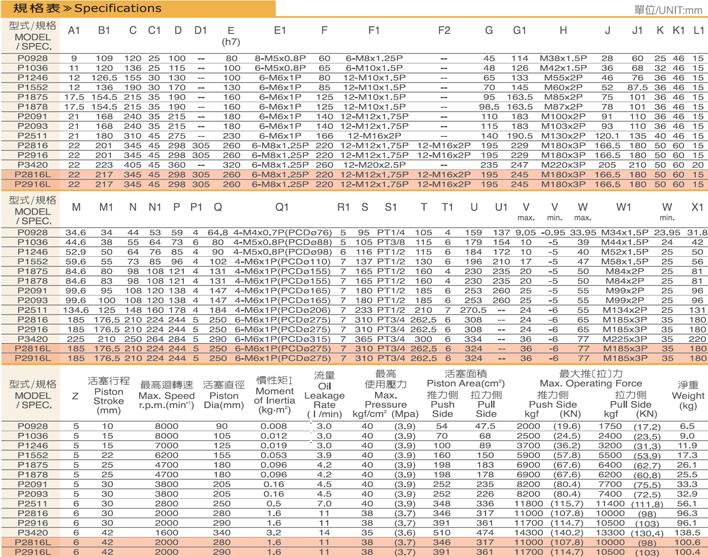Viewport: 708px width, 557px height.
Task: Select the "Oil Leakage Rate" column header
Action: [x=324, y=395]
